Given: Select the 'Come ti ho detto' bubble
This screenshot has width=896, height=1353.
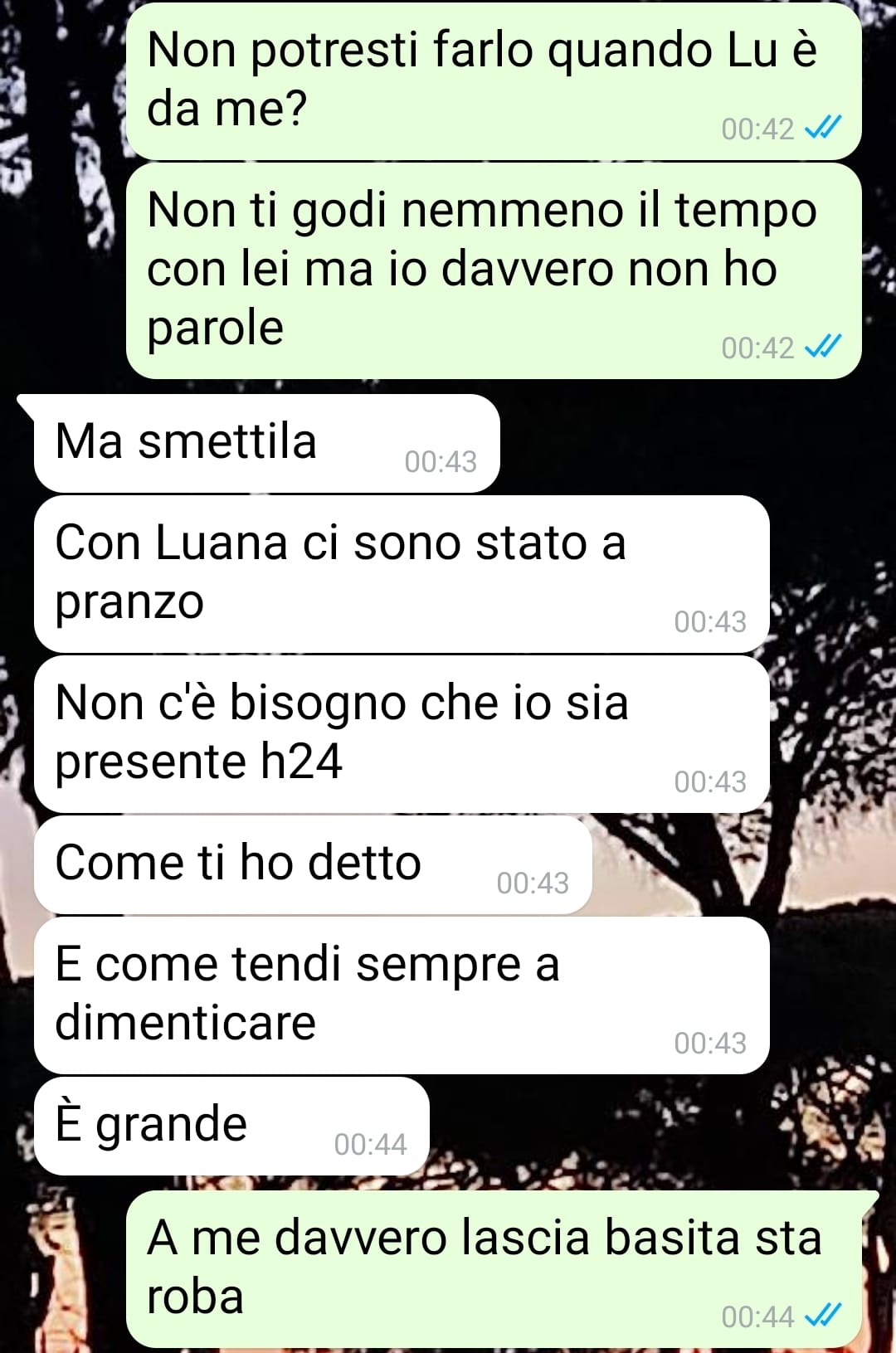Looking at the screenshot, I should click(x=313, y=864).
